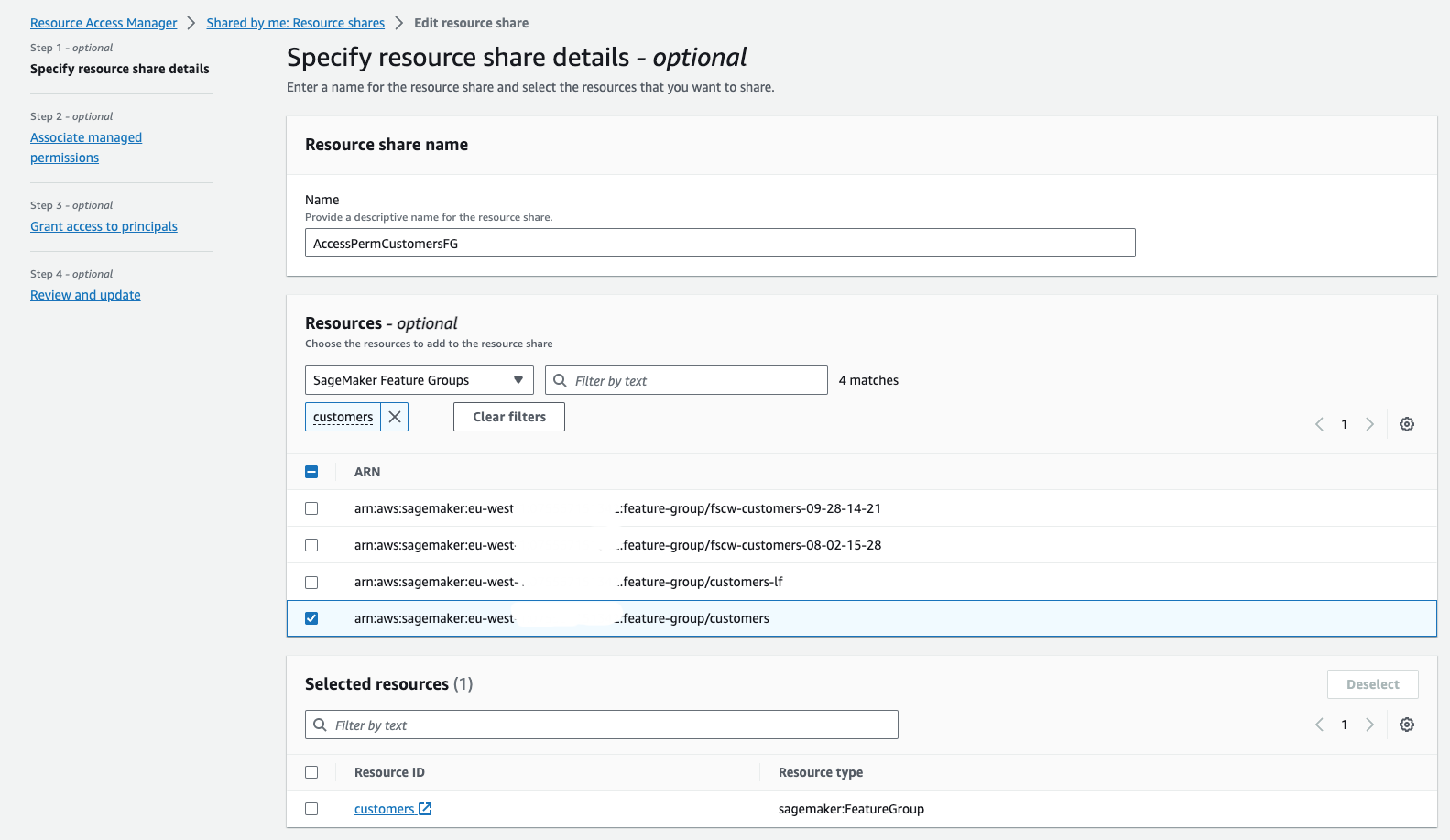Click the search icon in selected resources filter
Screen dimensions: 1450x840
pyautogui.click(x=320, y=725)
